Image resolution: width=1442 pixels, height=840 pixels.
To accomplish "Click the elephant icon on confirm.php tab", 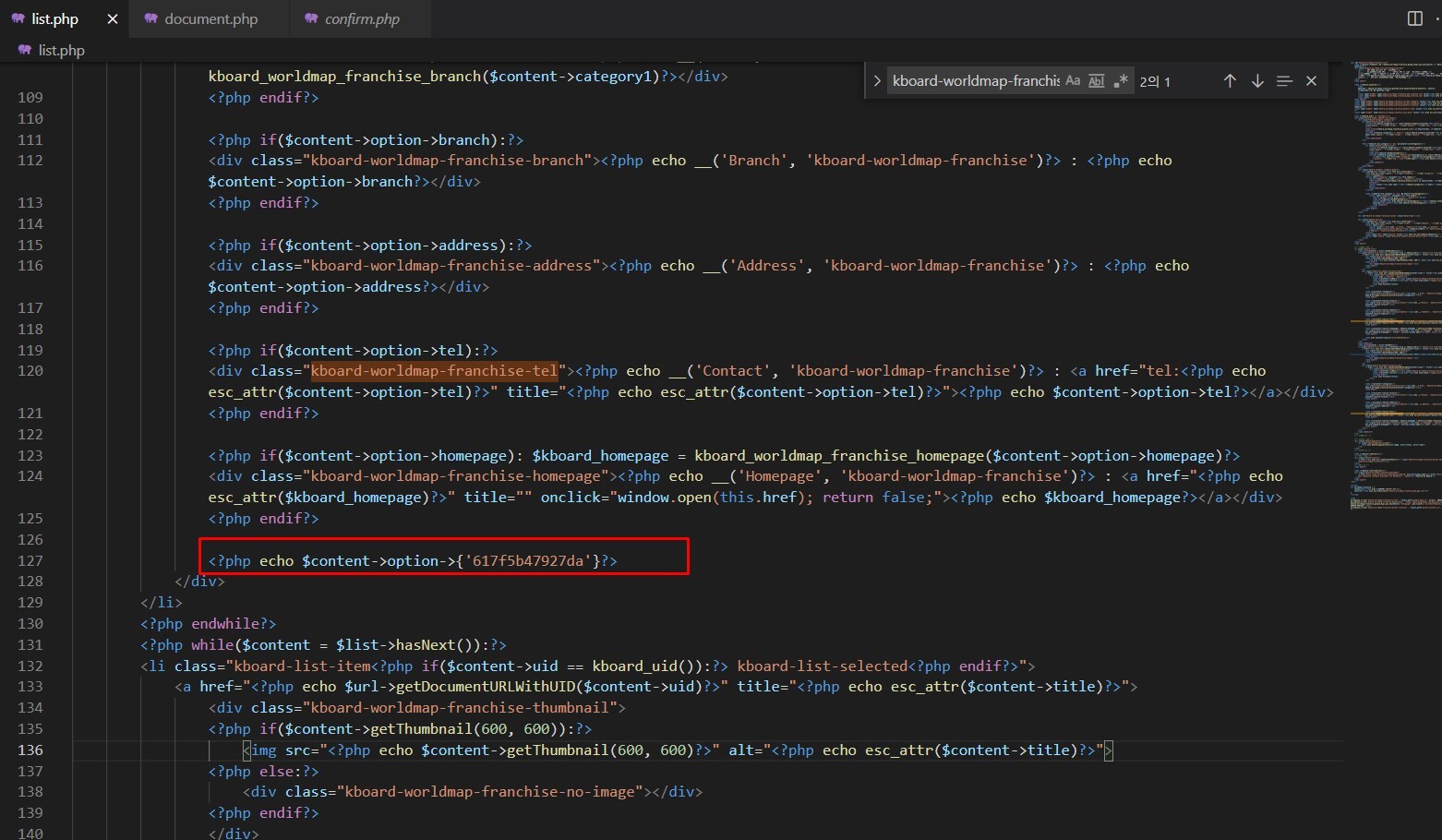I will tap(311, 18).
